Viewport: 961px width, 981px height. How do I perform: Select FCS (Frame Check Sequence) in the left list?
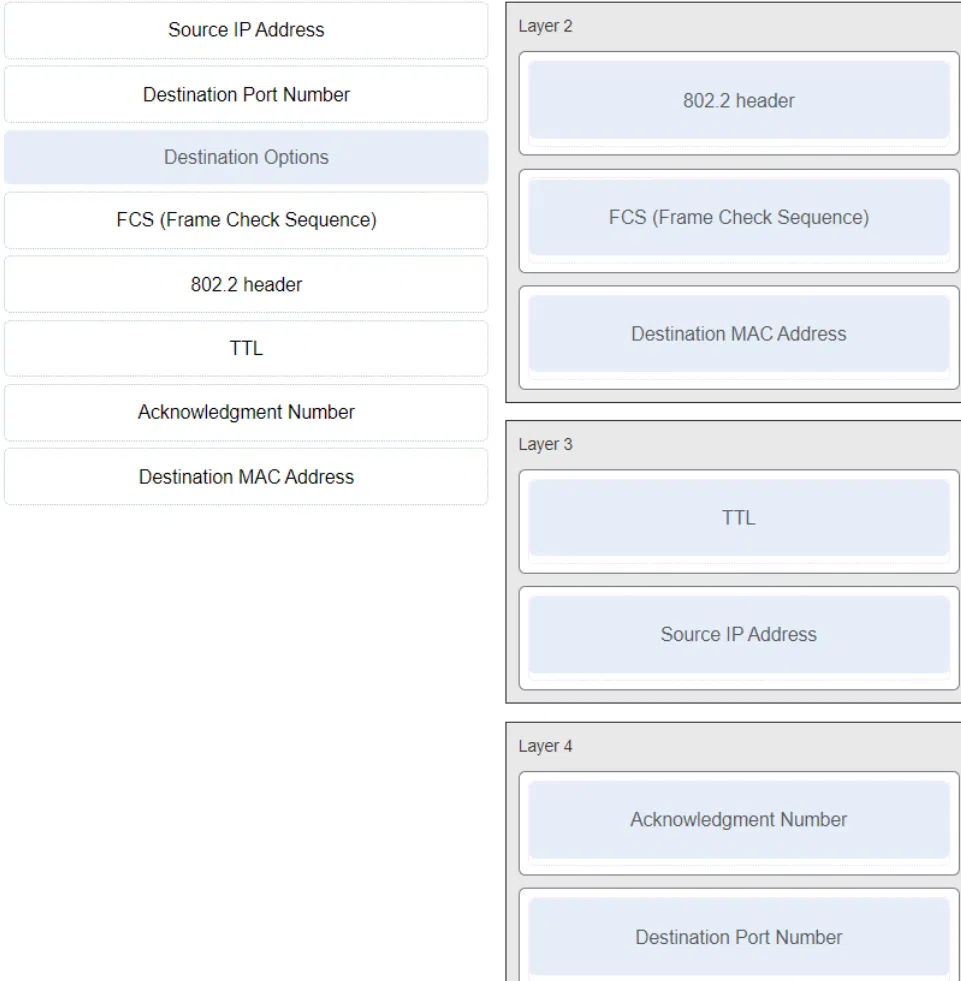(x=246, y=220)
